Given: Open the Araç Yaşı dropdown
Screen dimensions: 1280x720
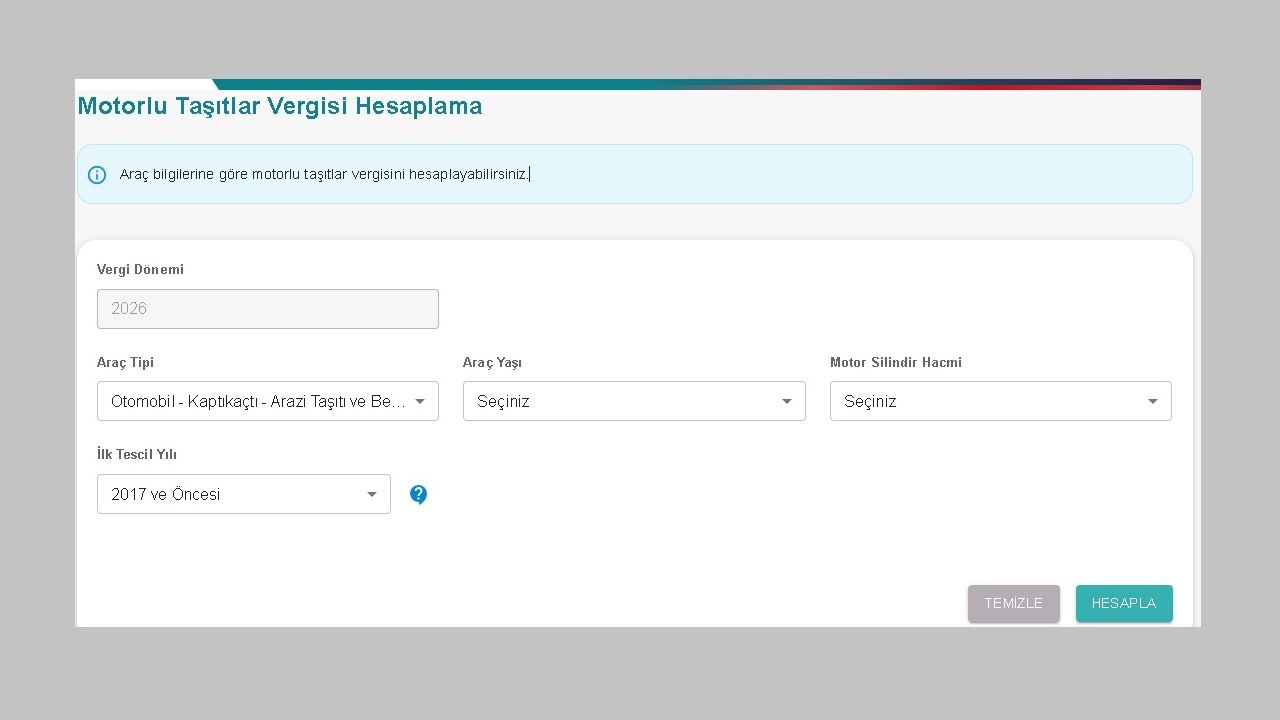Looking at the screenshot, I should pos(624,401).
